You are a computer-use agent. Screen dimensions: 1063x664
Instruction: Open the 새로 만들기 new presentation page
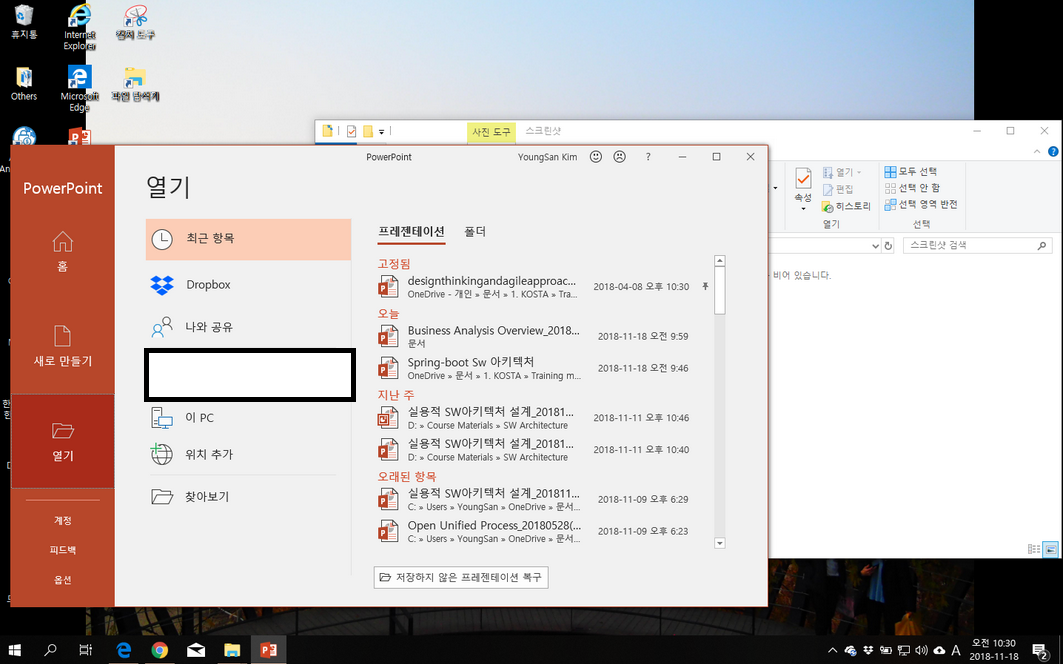pyautogui.click(x=62, y=346)
